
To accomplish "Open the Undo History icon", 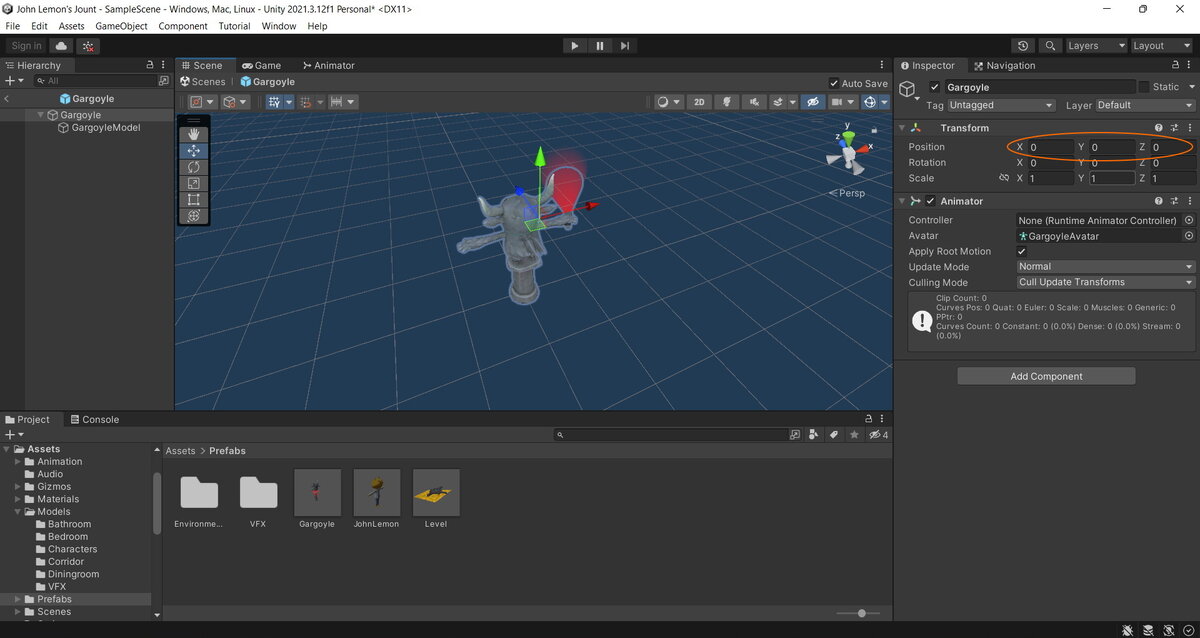I will pyautogui.click(x=1023, y=46).
